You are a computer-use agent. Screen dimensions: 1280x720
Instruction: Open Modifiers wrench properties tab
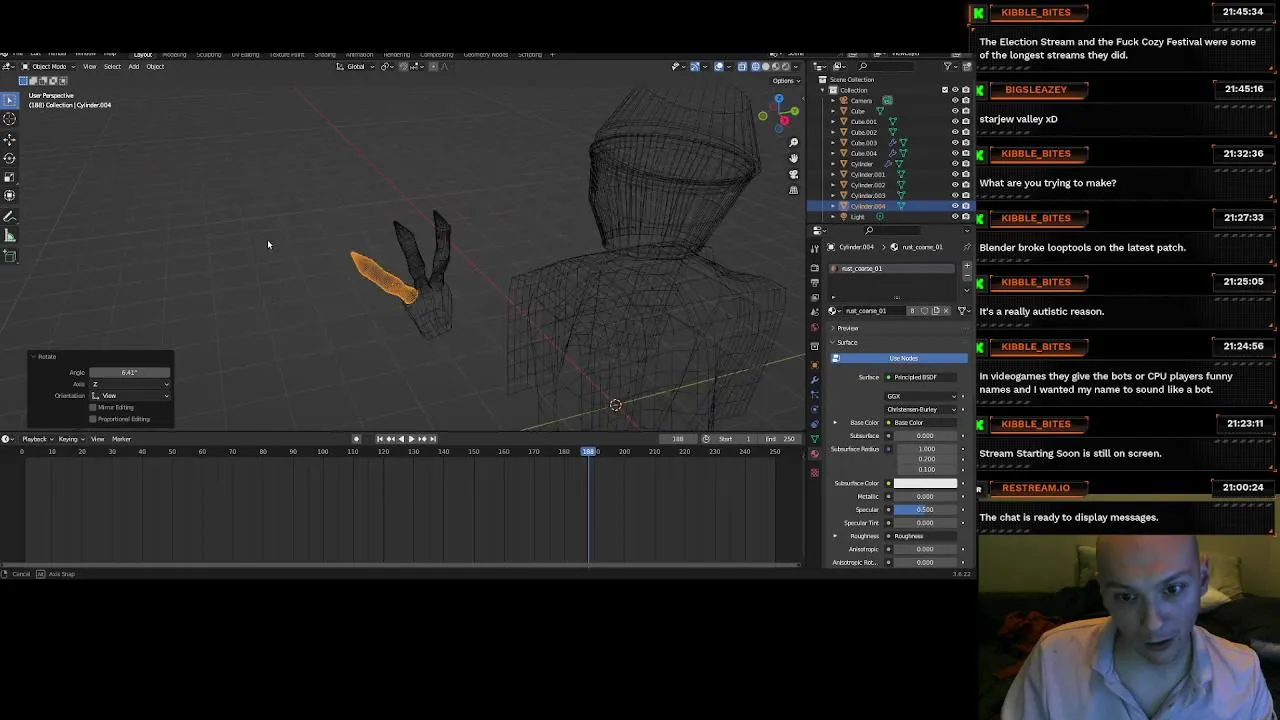pyautogui.click(x=815, y=380)
